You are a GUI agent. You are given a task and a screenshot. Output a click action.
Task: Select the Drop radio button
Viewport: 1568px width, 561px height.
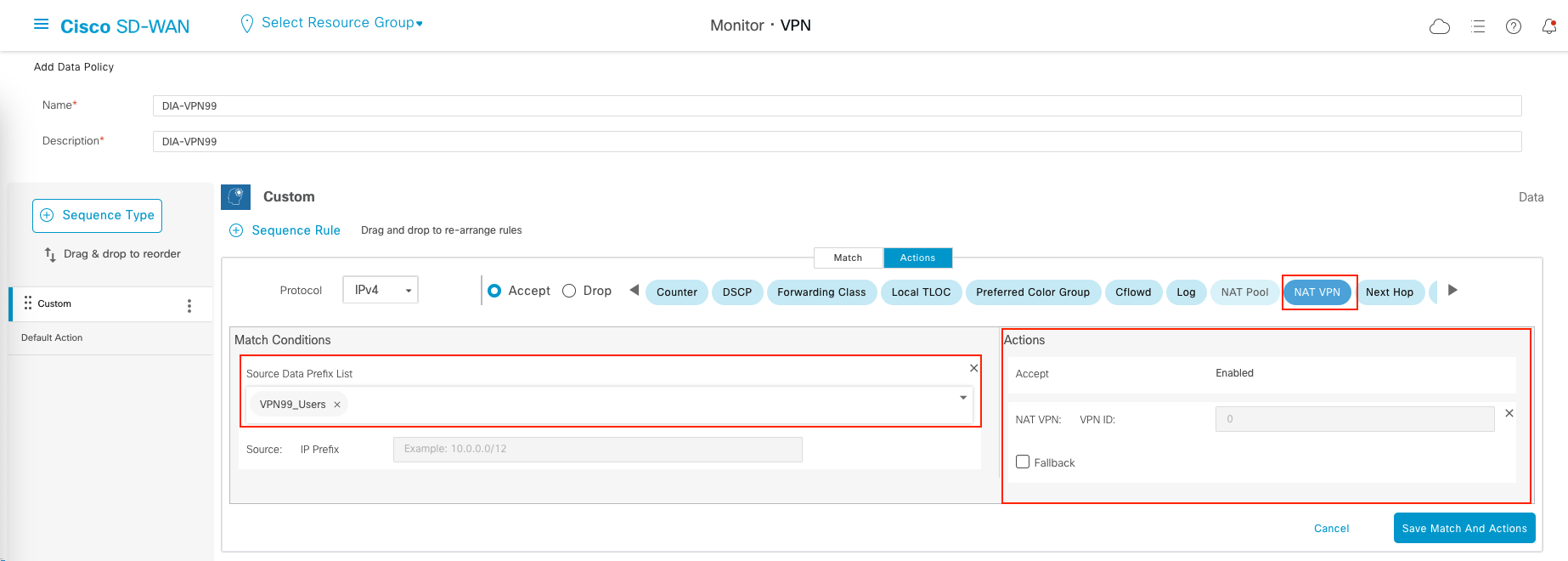(x=569, y=291)
